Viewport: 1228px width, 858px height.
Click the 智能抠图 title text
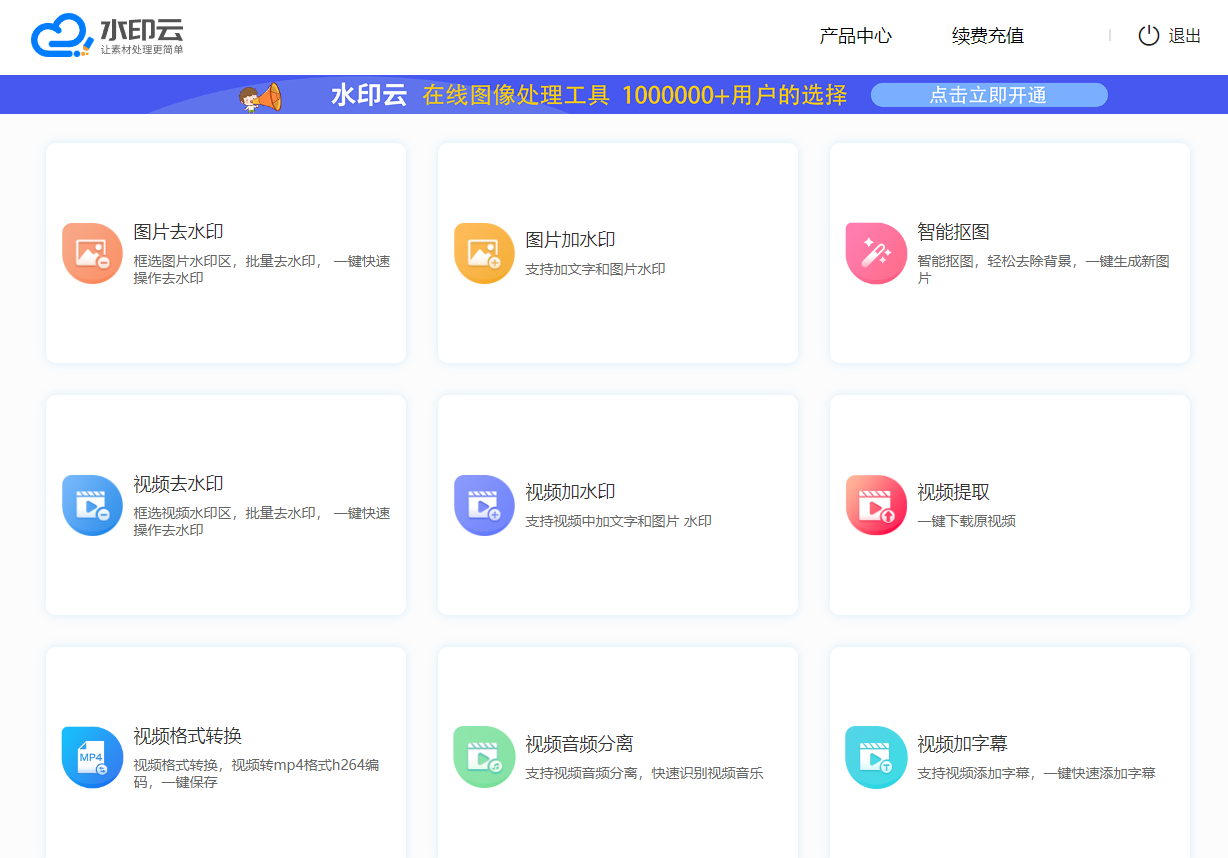pos(953,232)
